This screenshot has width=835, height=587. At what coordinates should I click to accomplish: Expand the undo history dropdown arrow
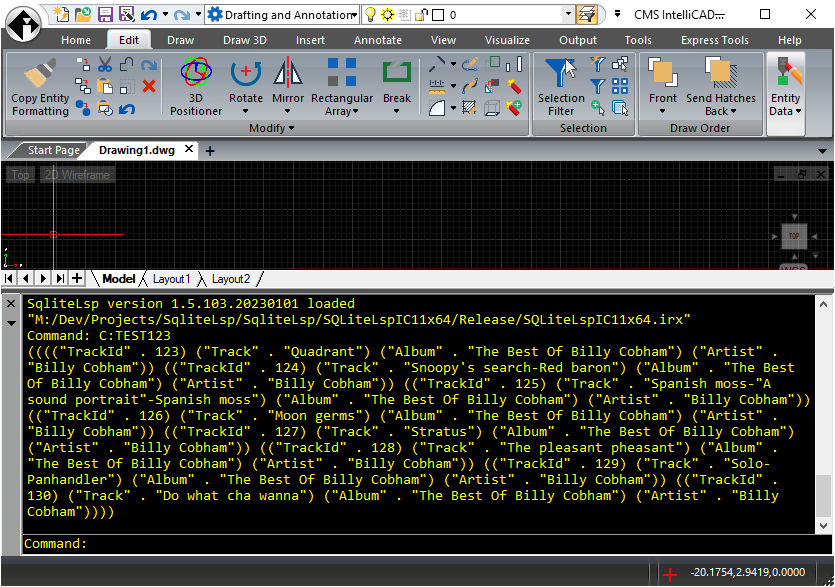click(x=166, y=14)
